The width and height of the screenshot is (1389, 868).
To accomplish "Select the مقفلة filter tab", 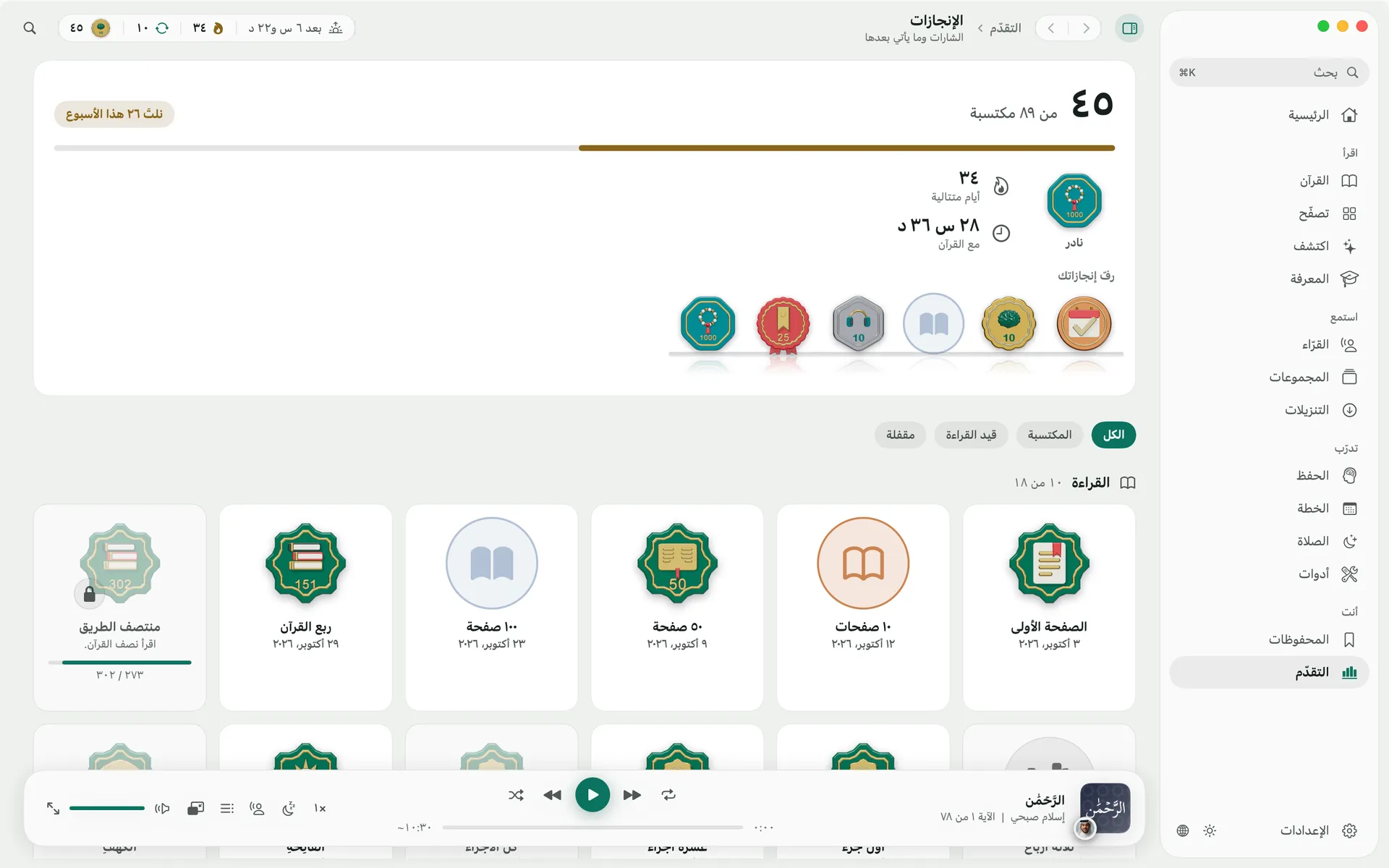I will (x=900, y=435).
